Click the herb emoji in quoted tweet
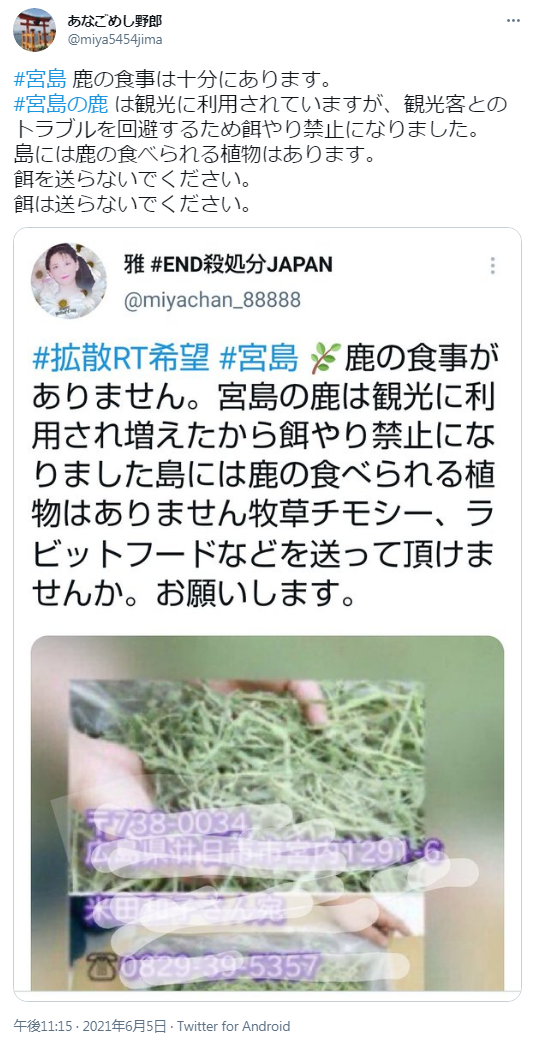This screenshot has width=535, height=1044. (326, 359)
